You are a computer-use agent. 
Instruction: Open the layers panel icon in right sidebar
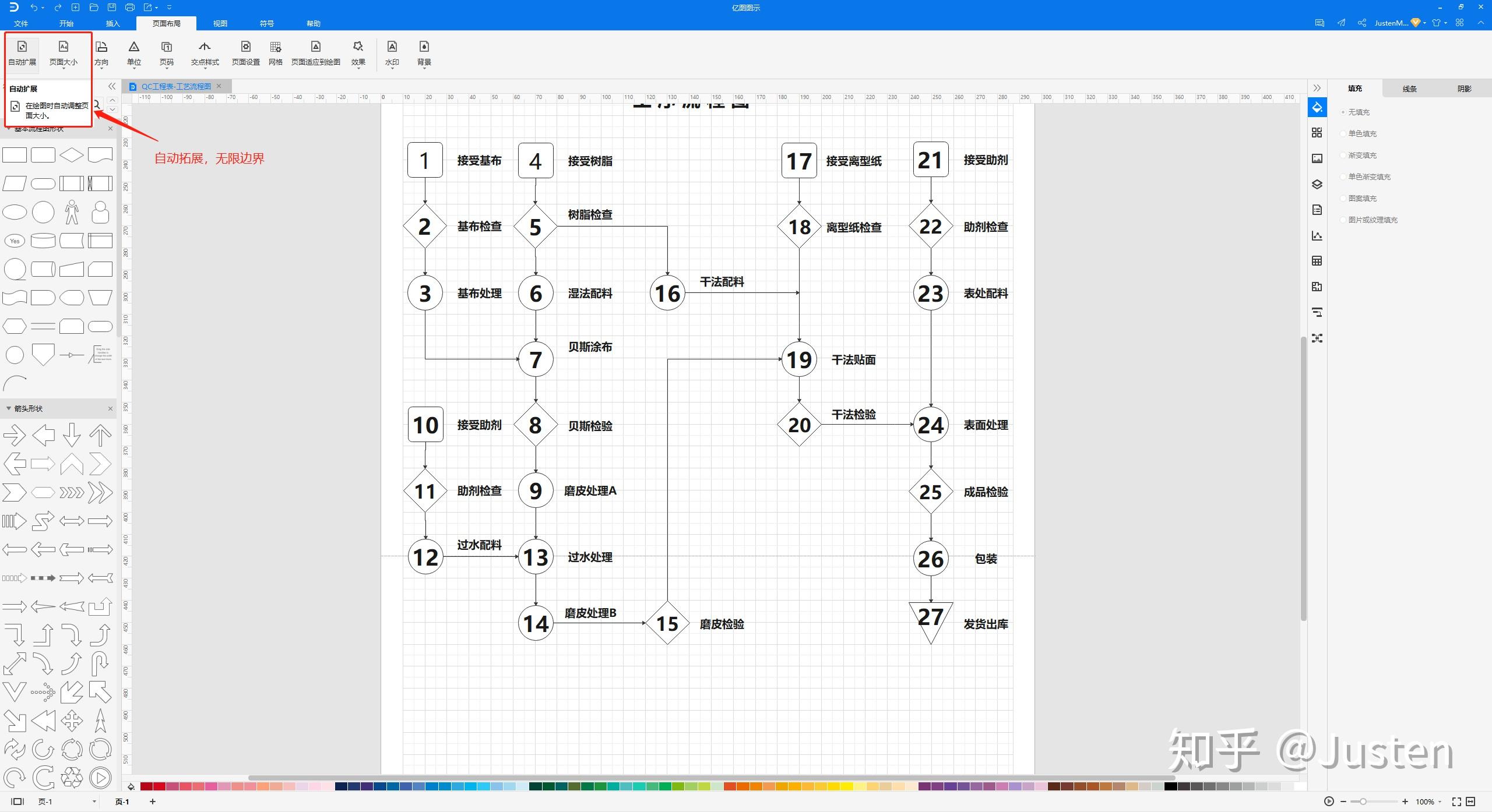click(x=1317, y=184)
